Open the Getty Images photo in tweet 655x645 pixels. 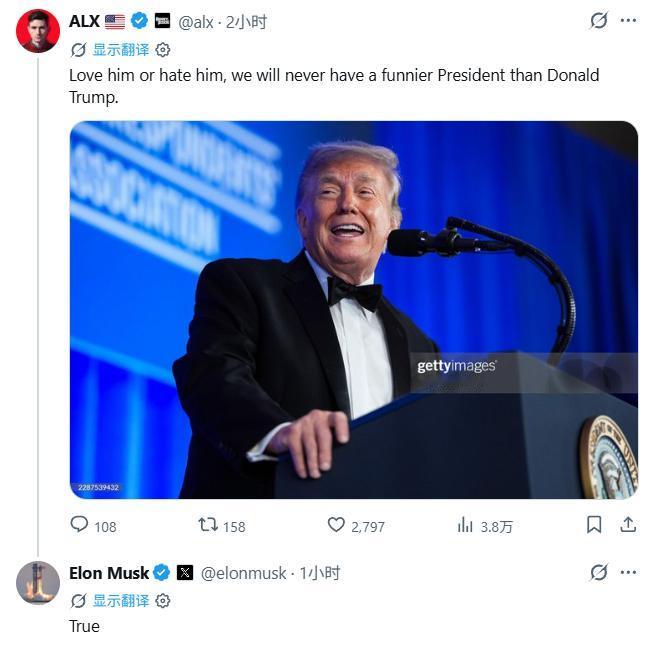point(353,310)
